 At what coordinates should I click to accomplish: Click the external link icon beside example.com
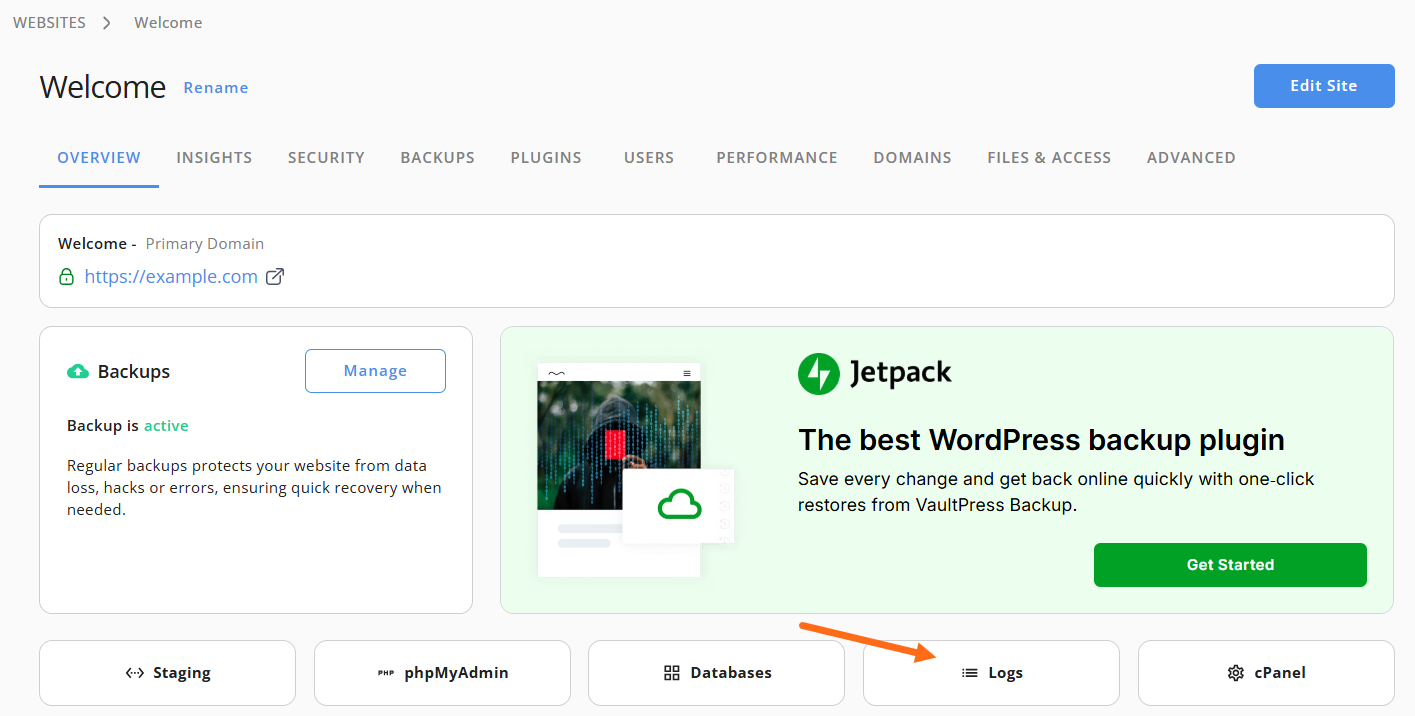[275, 277]
